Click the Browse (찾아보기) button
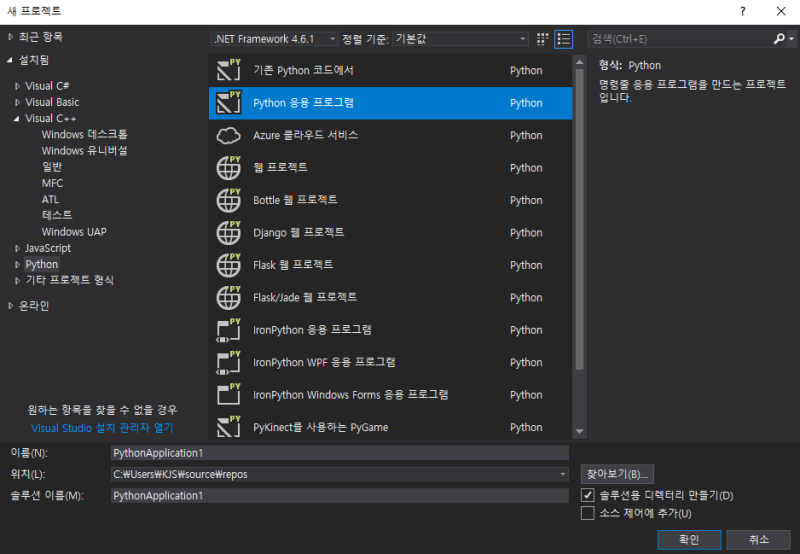 [617, 474]
